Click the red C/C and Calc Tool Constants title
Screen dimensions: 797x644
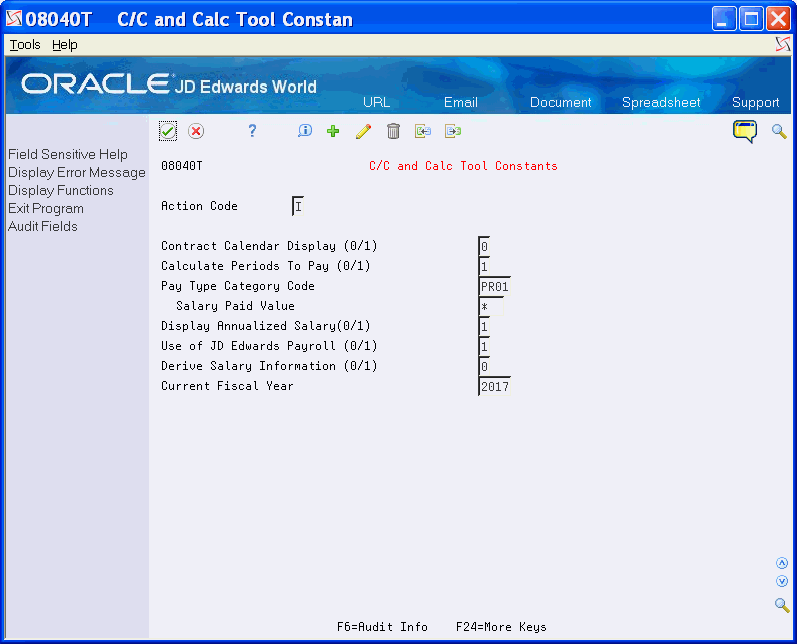tap(463, 166)
